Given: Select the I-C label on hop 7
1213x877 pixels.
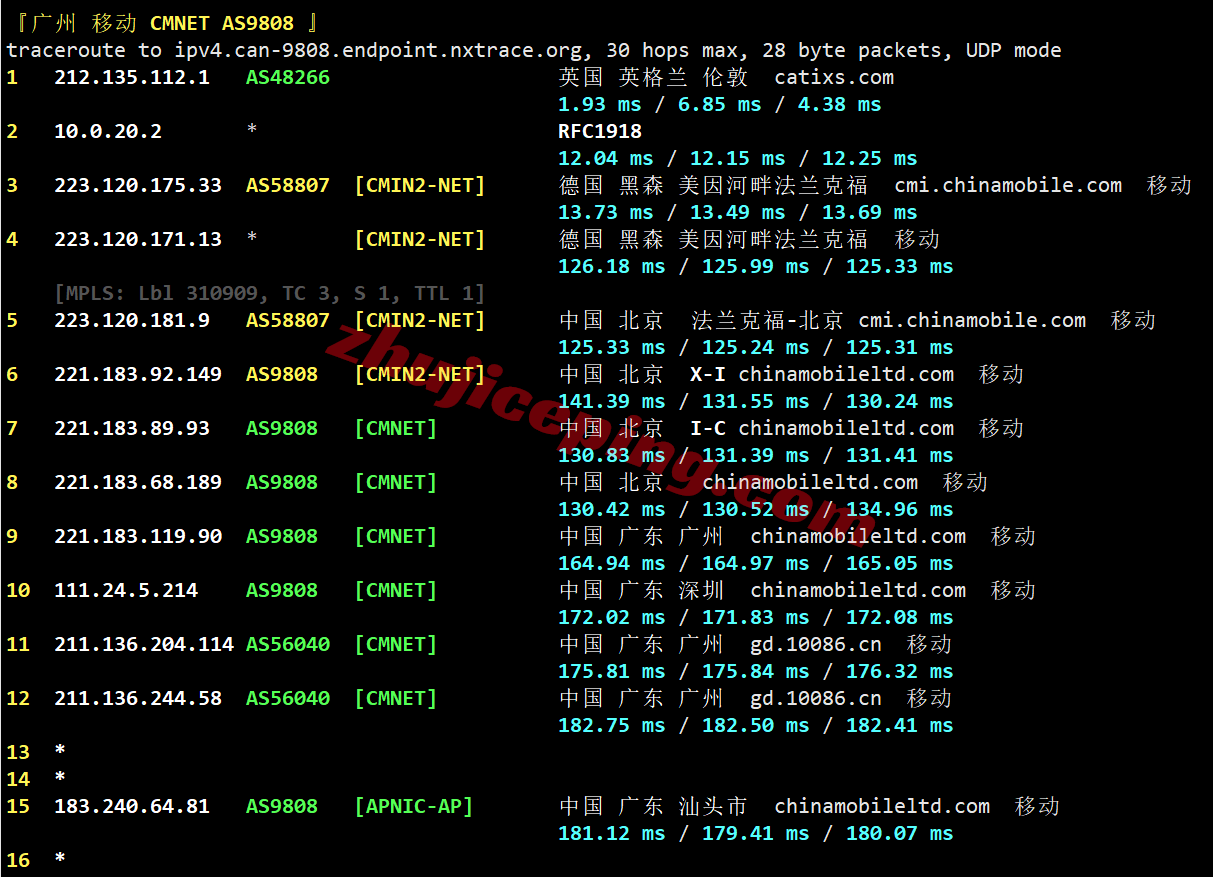Looking at the screenshot, I should click(708, 428).
